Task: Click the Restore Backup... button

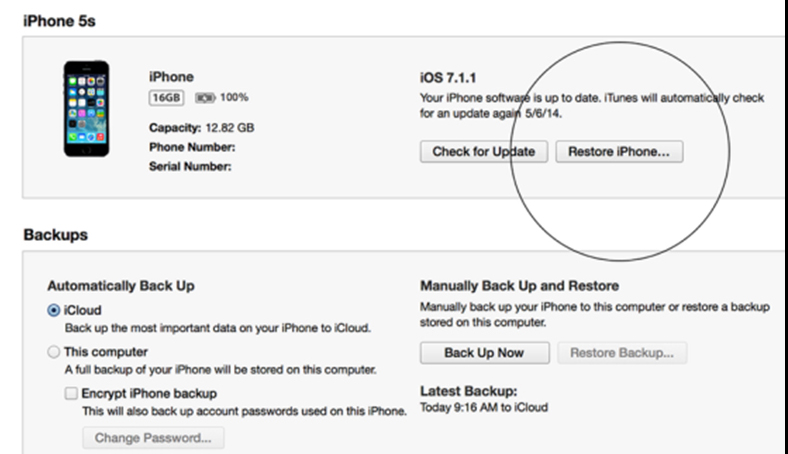Action: pos(622,353)
